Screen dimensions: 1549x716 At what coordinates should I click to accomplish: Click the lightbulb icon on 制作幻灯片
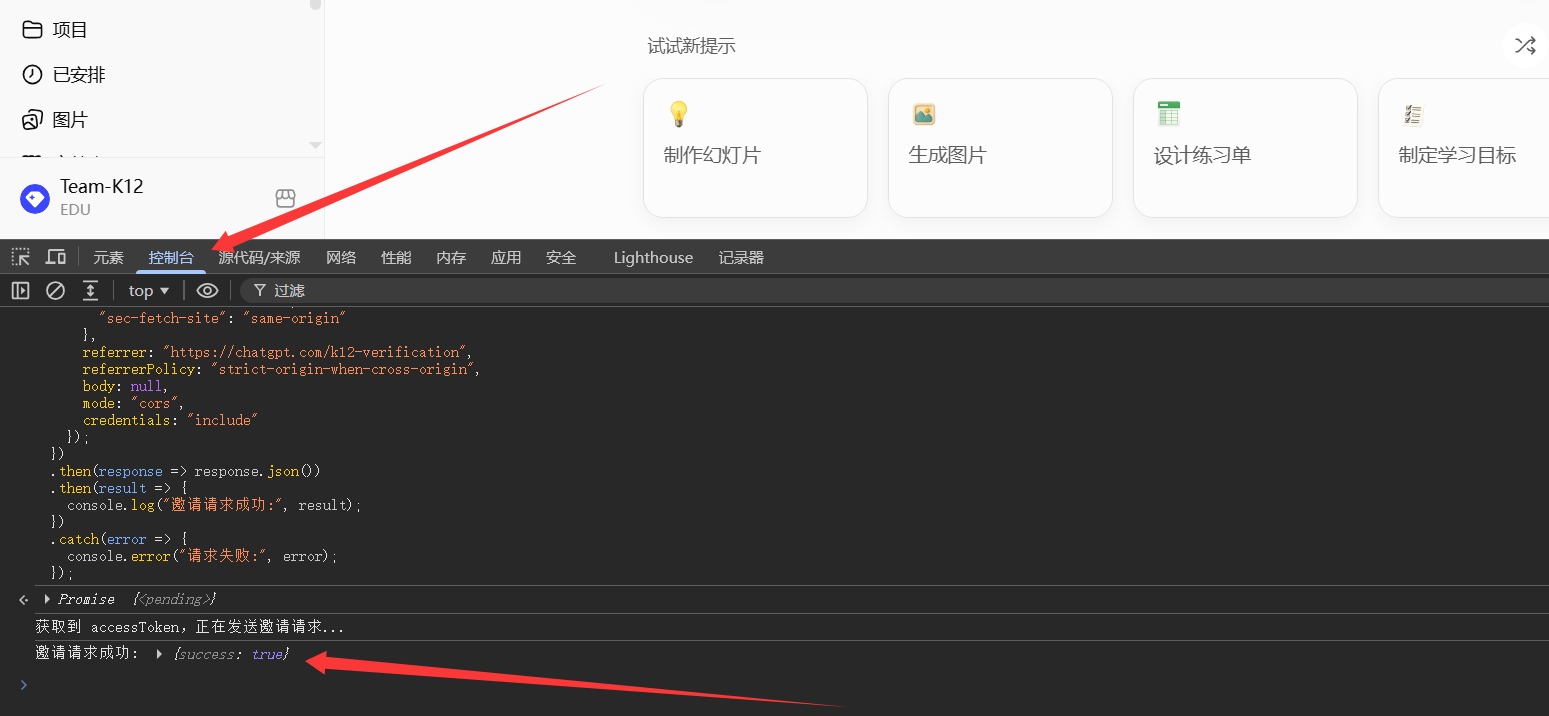click(x=679, y=114)
